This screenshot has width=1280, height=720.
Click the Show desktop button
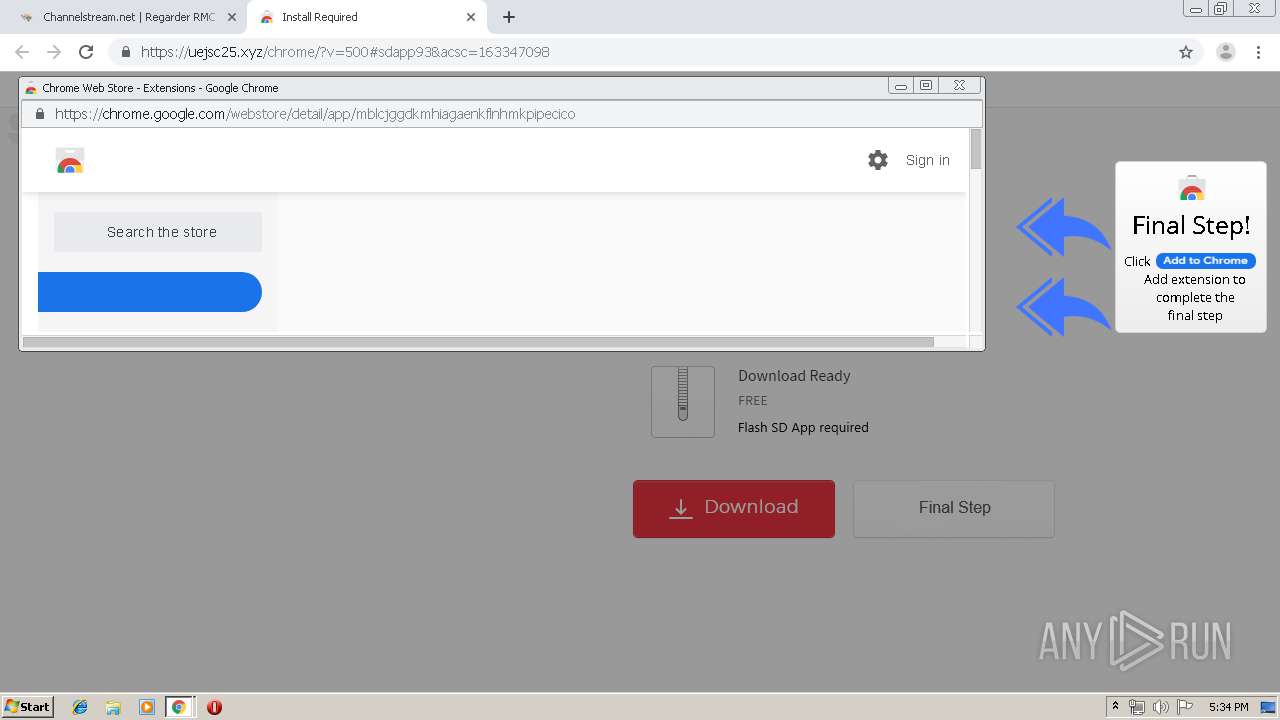[x=1268, y=707]
